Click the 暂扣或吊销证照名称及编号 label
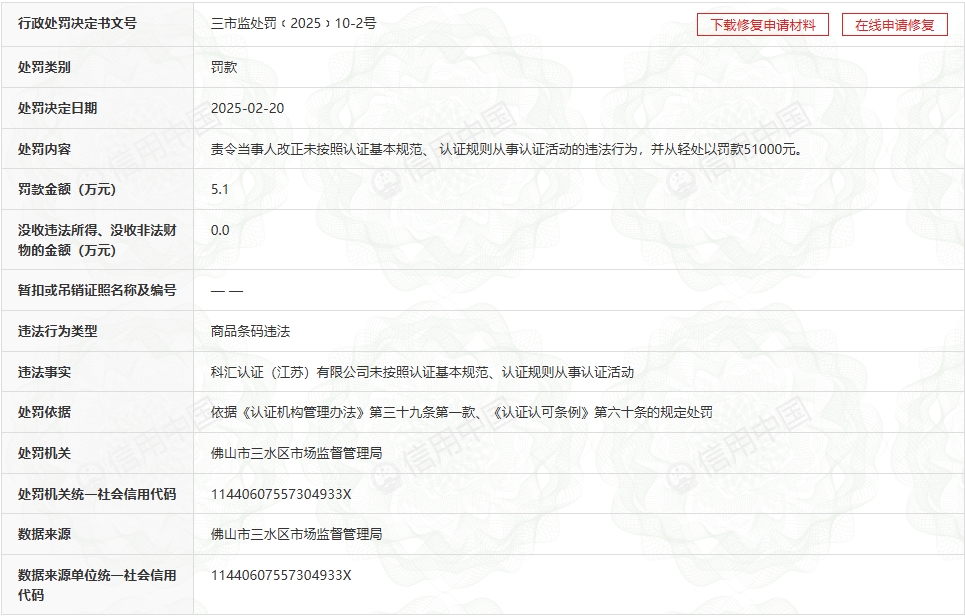965x616 pixels. click(x=97, y=290)
